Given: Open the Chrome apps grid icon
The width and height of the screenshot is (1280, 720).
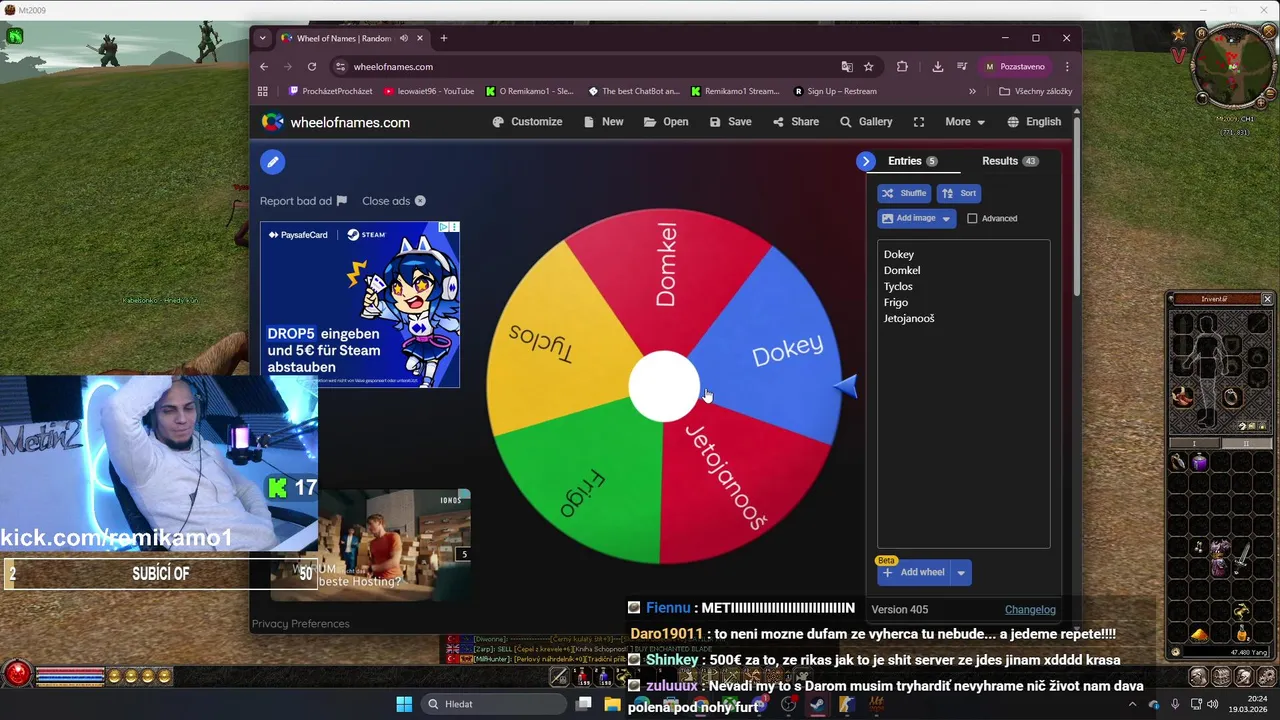Looking at the screenshot, I should point(263,91).
